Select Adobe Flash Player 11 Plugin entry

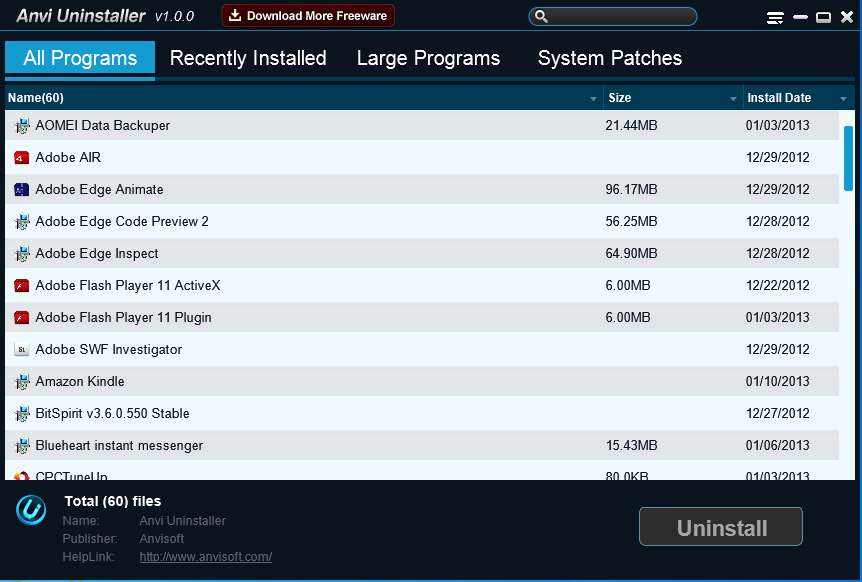pos(123,318)
